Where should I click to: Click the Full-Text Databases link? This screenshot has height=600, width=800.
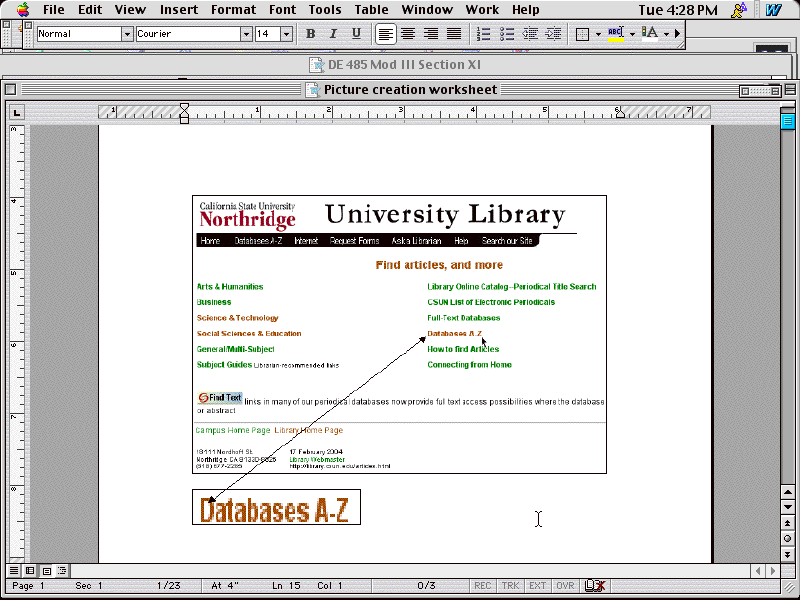[x=464, y=318]
